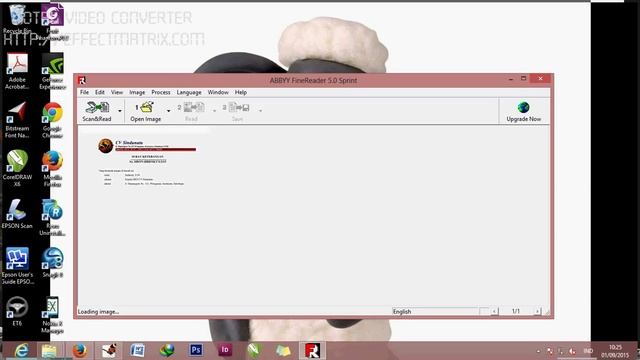The image size is (640, 360).
Task: Select the Bitstream Font Navigator desktop icon
Action: coord(17,120)
